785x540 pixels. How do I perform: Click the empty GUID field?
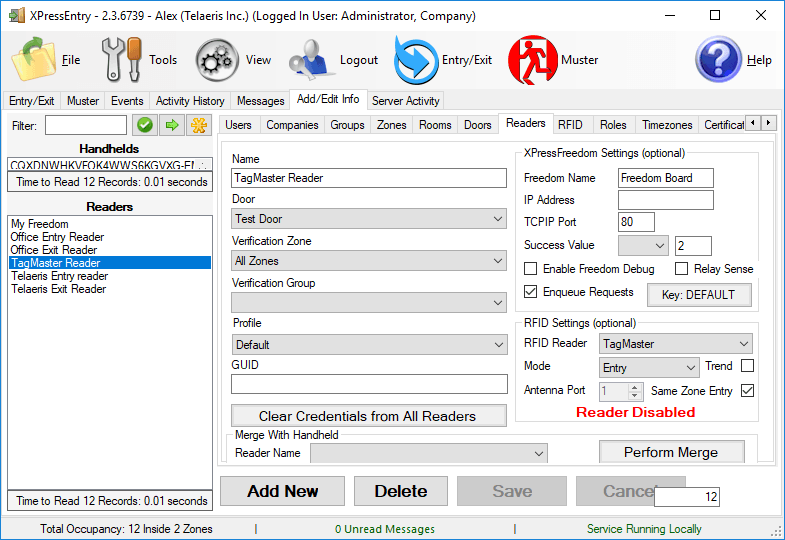369,384
